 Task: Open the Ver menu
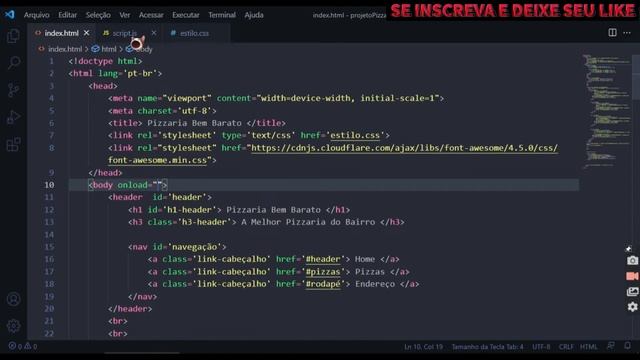(x=124, y=15)
